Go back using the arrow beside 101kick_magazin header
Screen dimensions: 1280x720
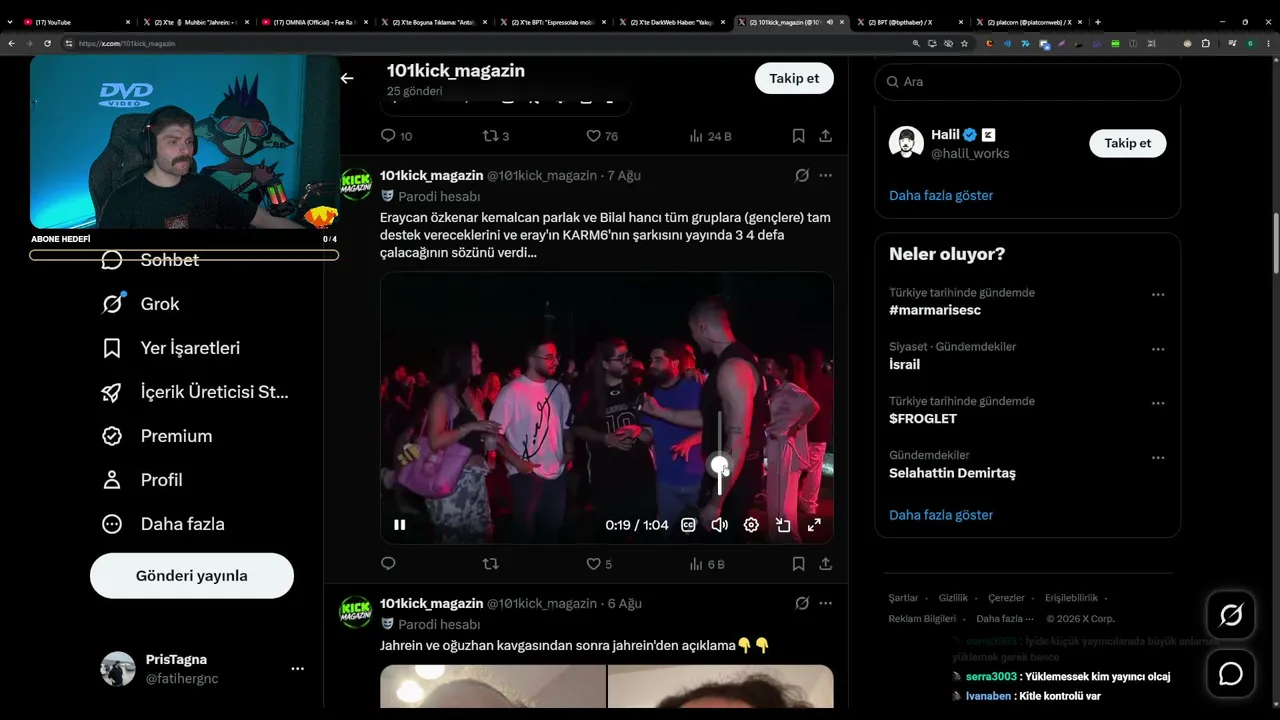tap(347, 78)
